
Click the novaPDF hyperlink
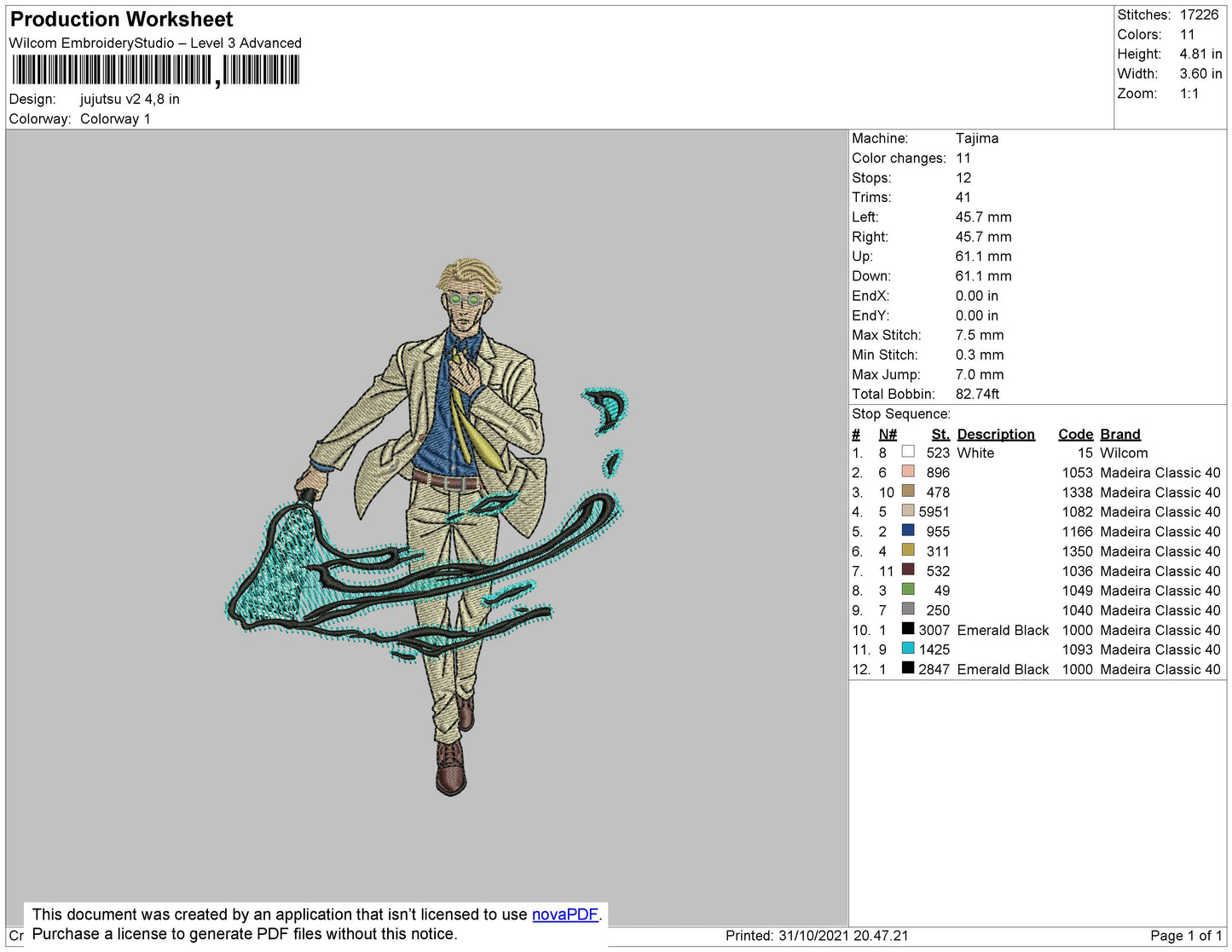point(564,914)
